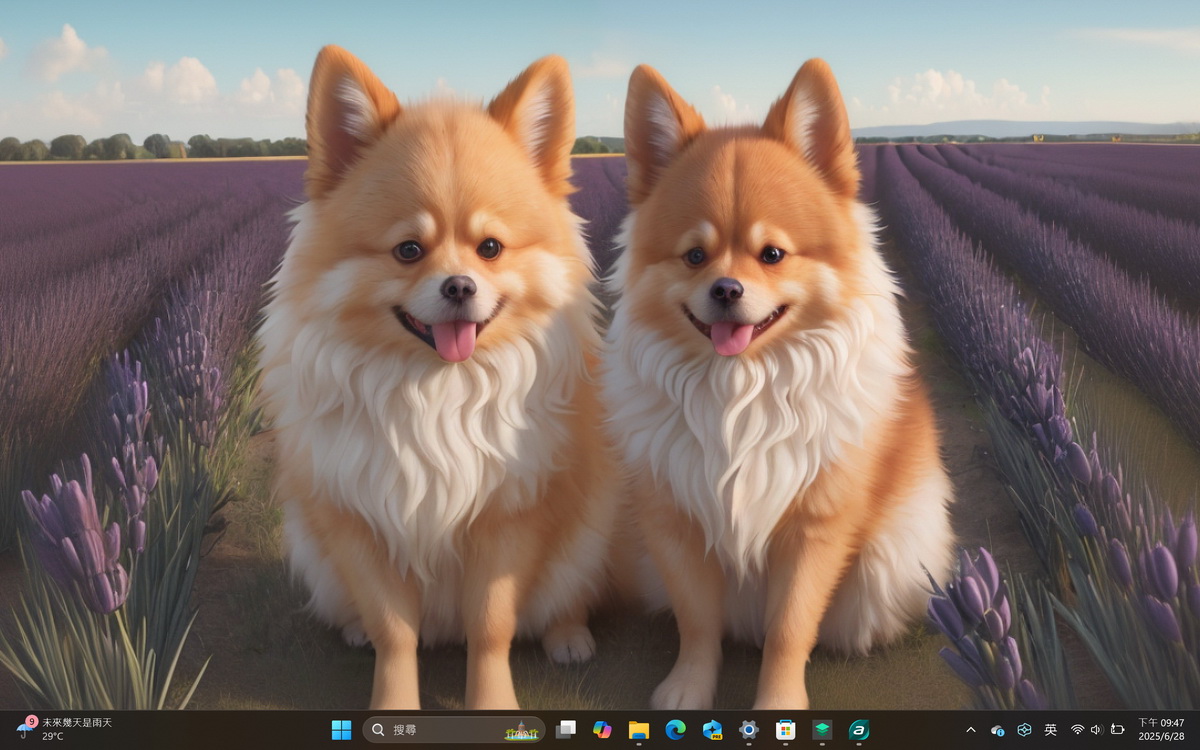Image resolution: width=1200 pixels, height=750 pixels.
Task: Open Wi-Fi network quick settings
Action: tap(1077, 730)
